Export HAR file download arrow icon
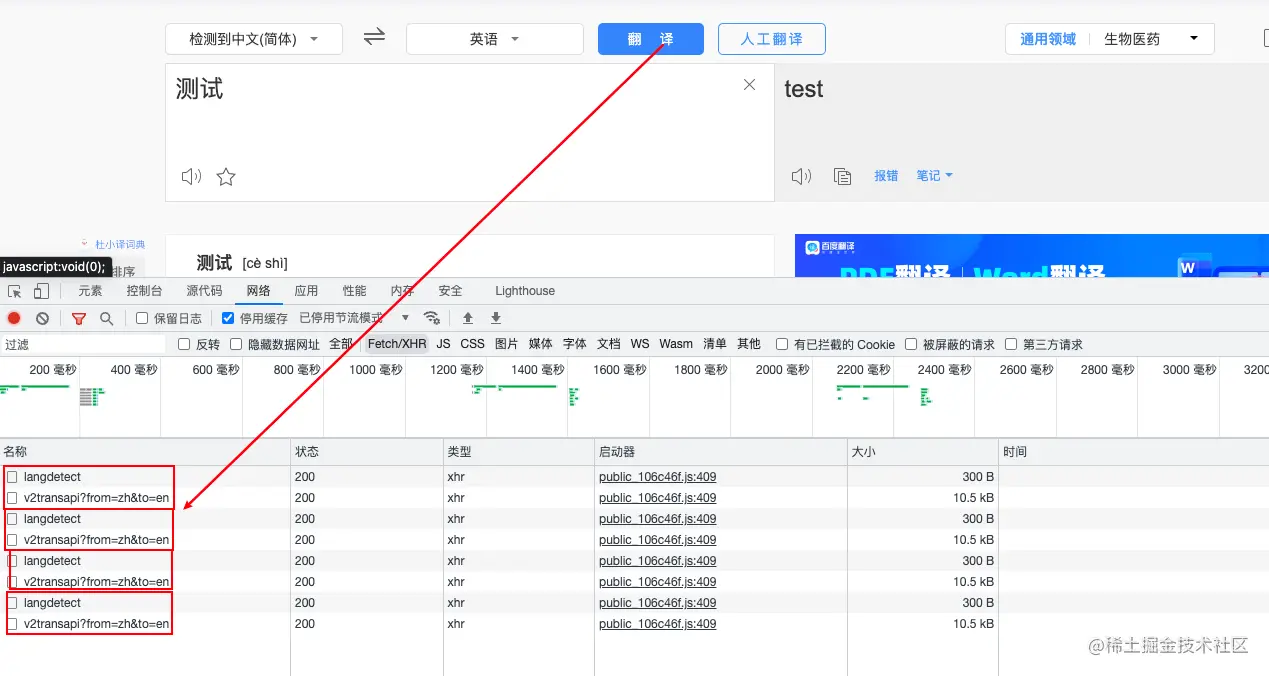 495,318
